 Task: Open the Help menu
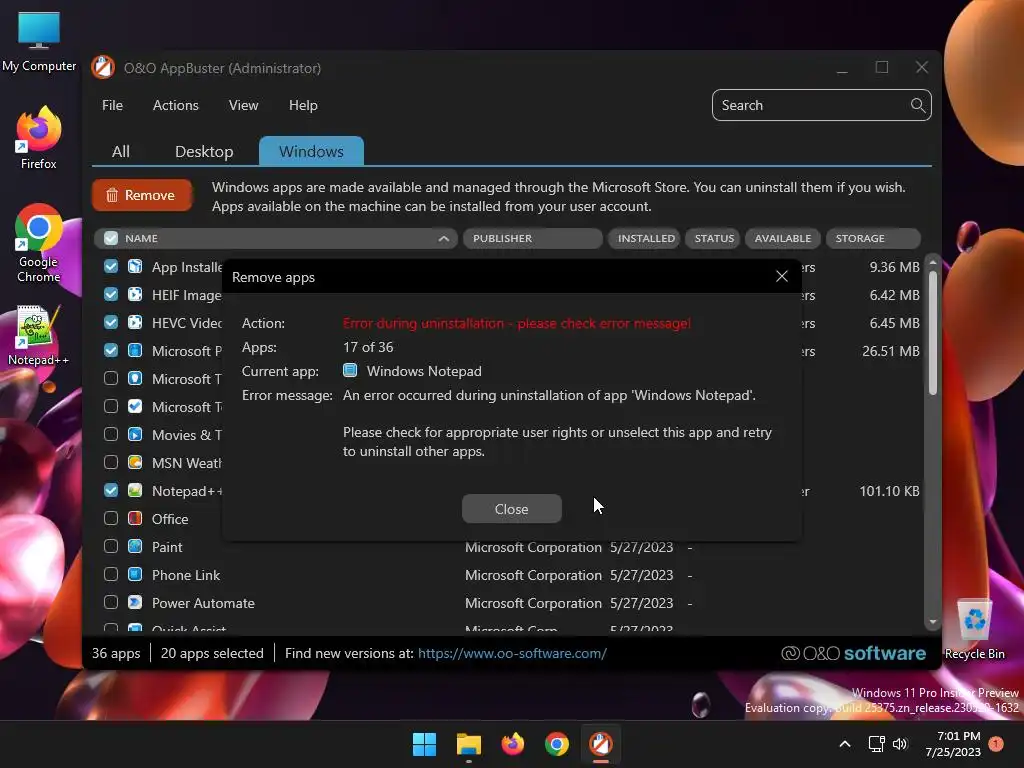click(x=303, y=105)
